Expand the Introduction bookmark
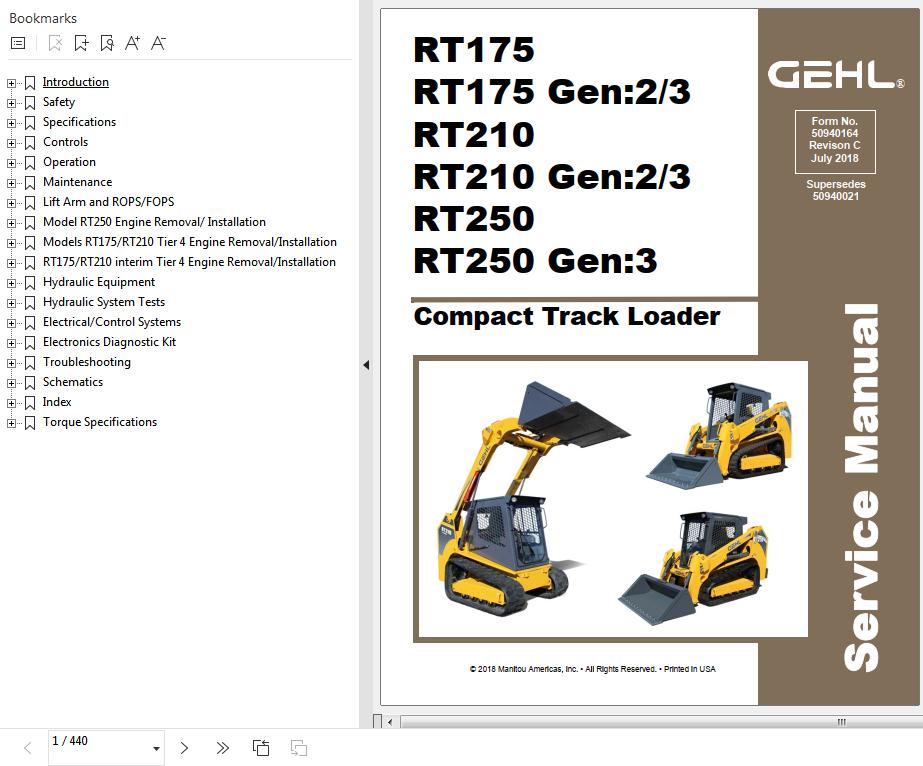The image size is (923, 766). 11,83
